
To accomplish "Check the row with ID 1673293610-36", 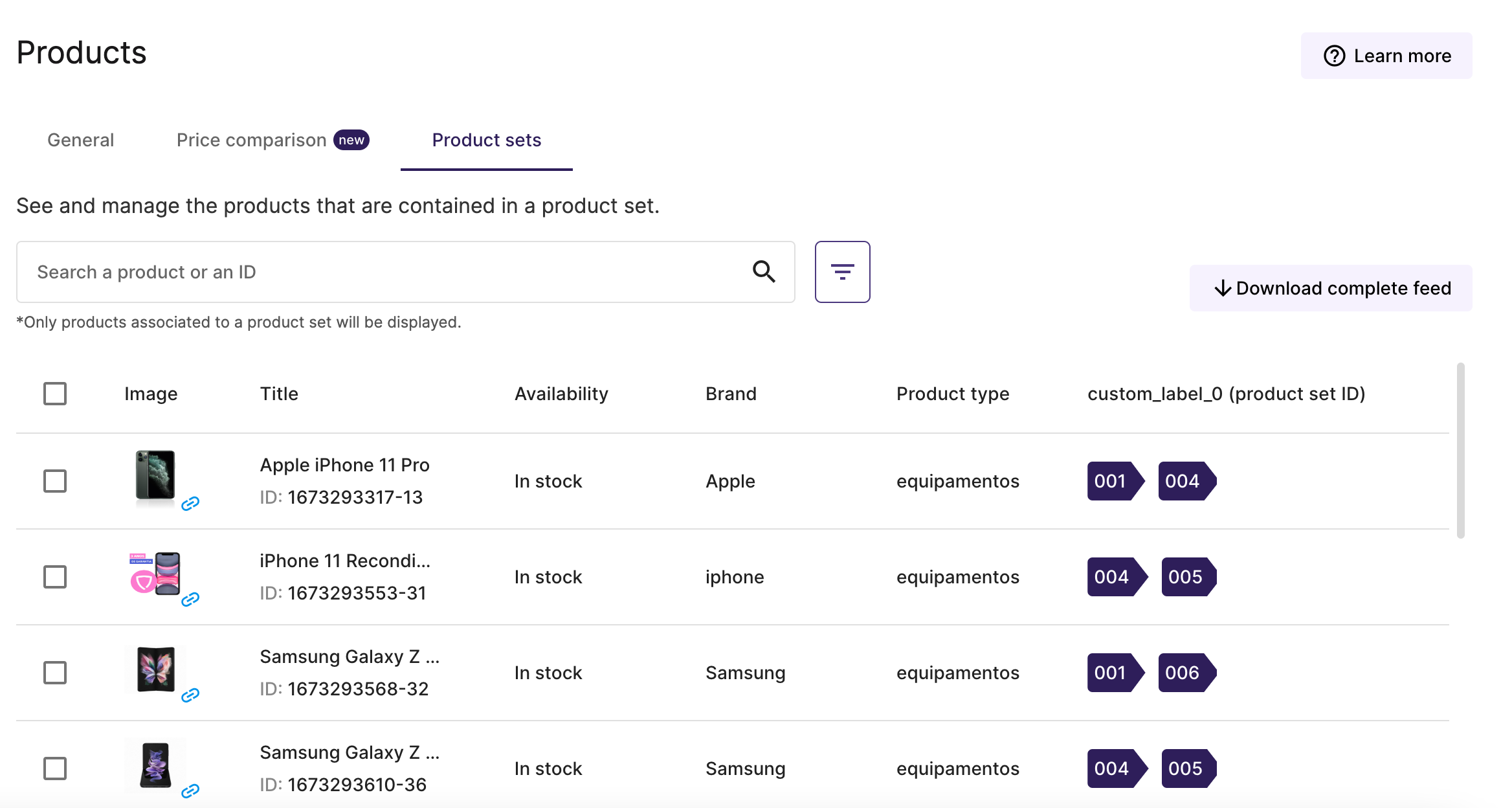I will point(55,769).
